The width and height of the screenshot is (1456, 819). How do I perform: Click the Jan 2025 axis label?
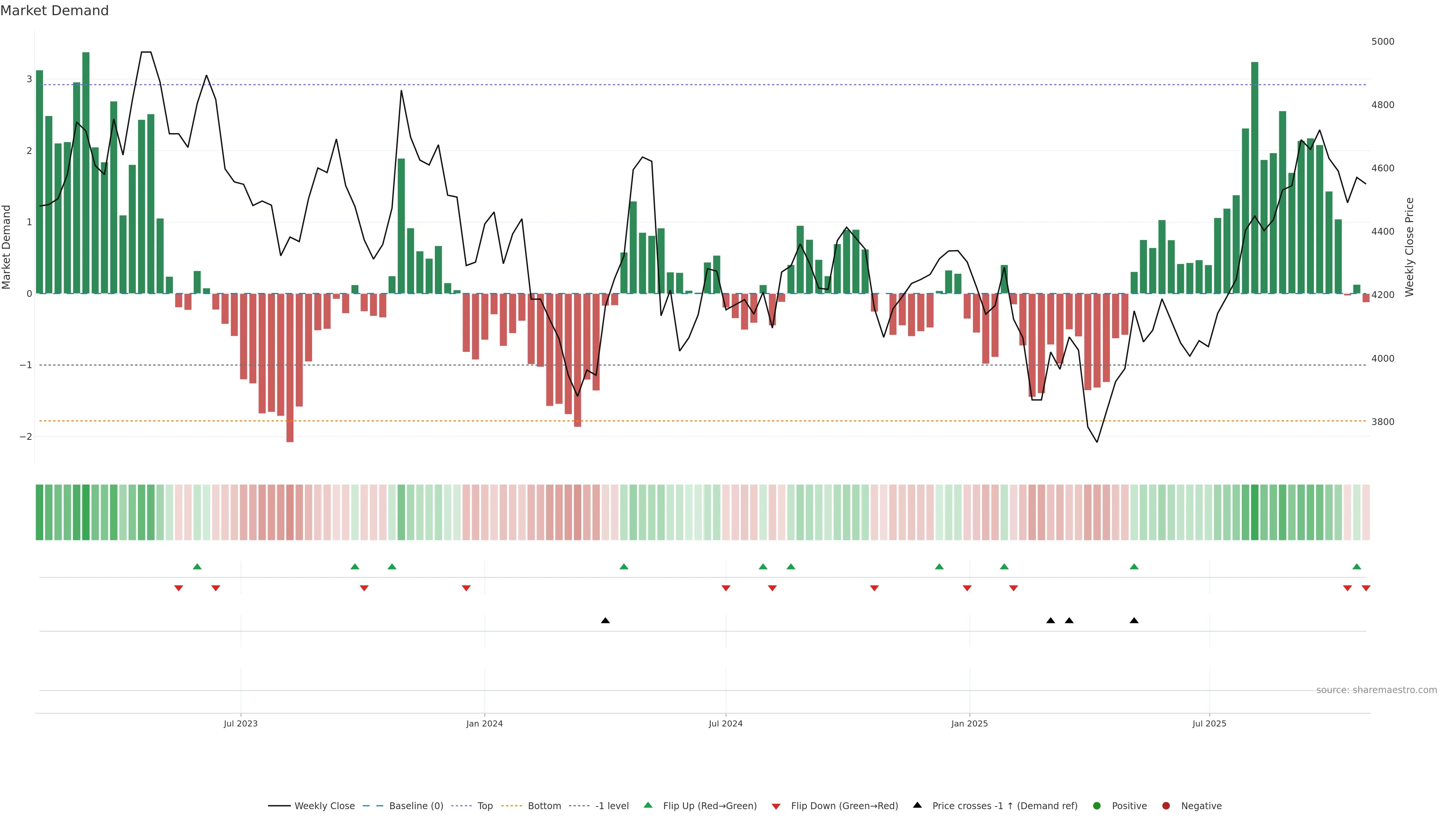(x=970, y=723)
